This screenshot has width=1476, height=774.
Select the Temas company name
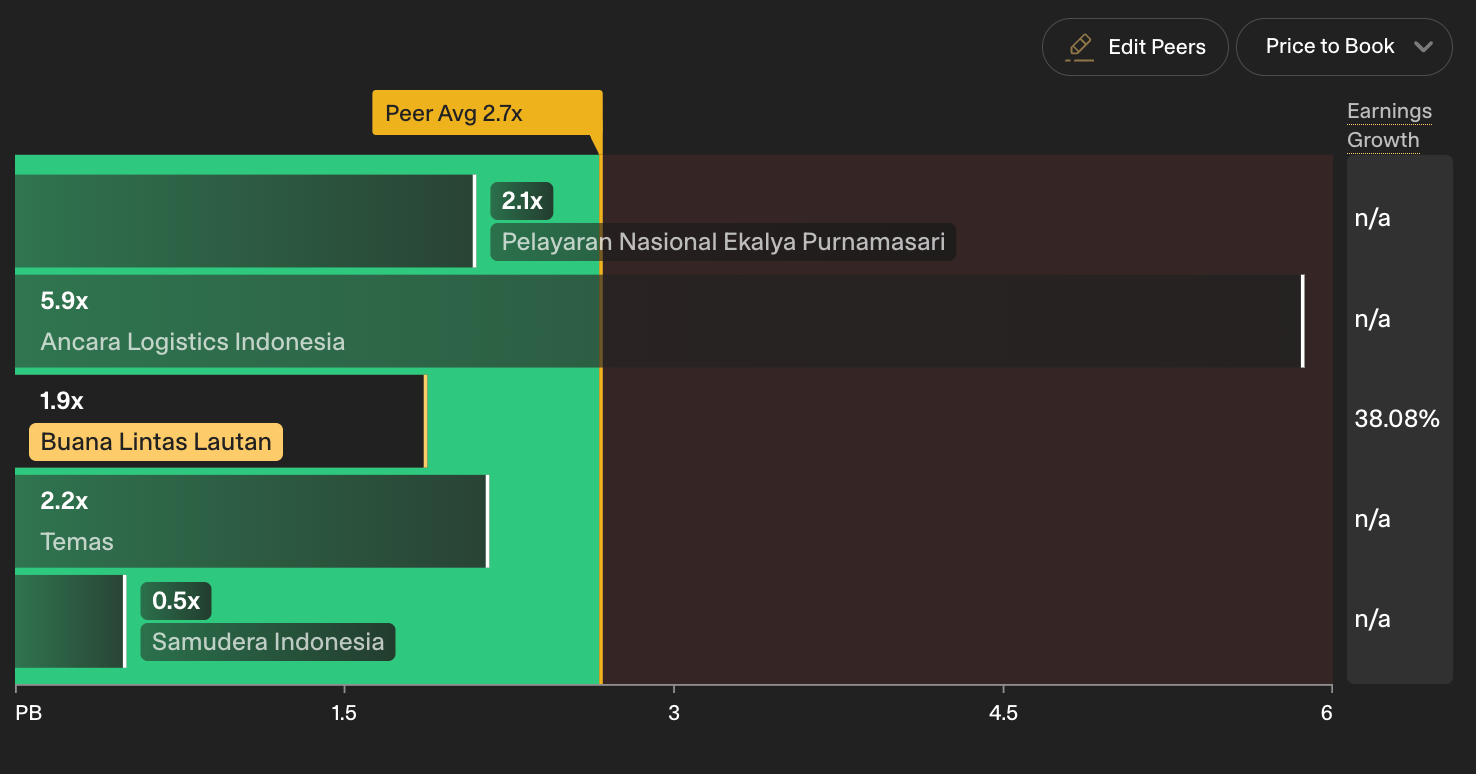[x=77, y=542]
